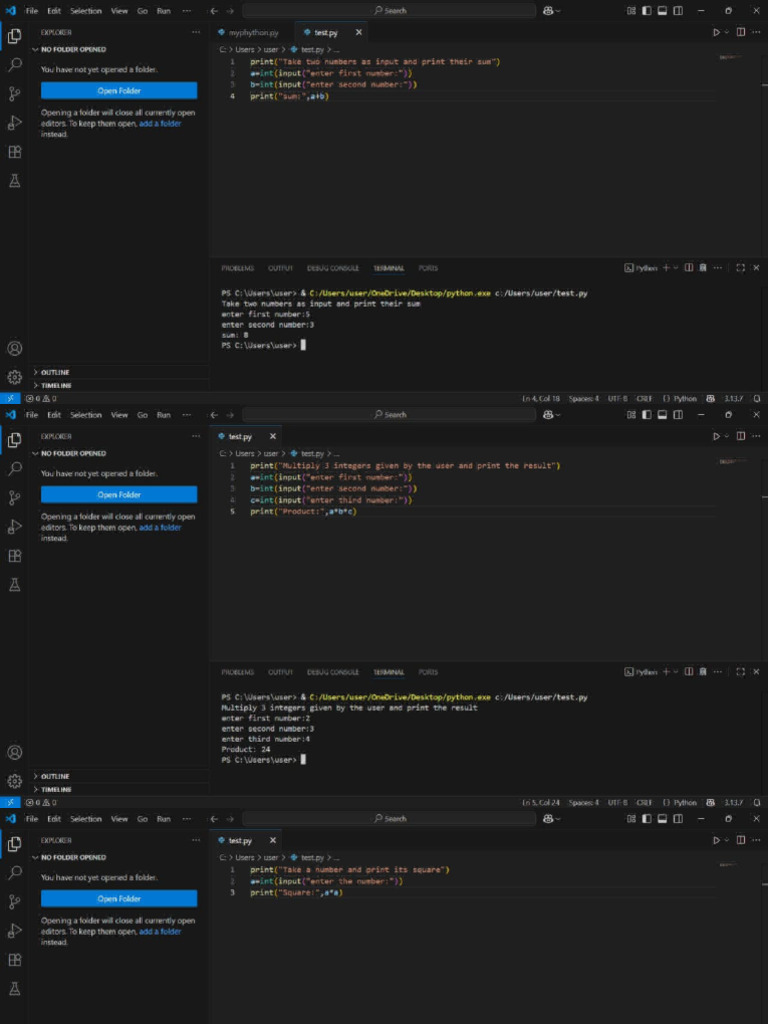Follow 'add a folder' link in multiply-program window

point(160,528)
